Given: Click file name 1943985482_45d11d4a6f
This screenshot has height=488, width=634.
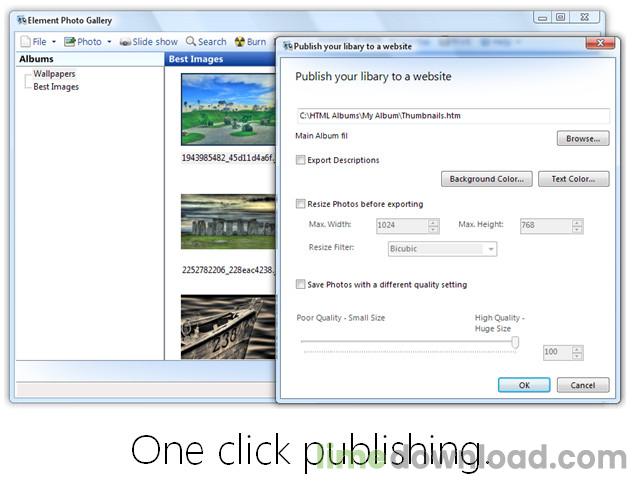Looking at the screenshot, I should tap(228, 158).
